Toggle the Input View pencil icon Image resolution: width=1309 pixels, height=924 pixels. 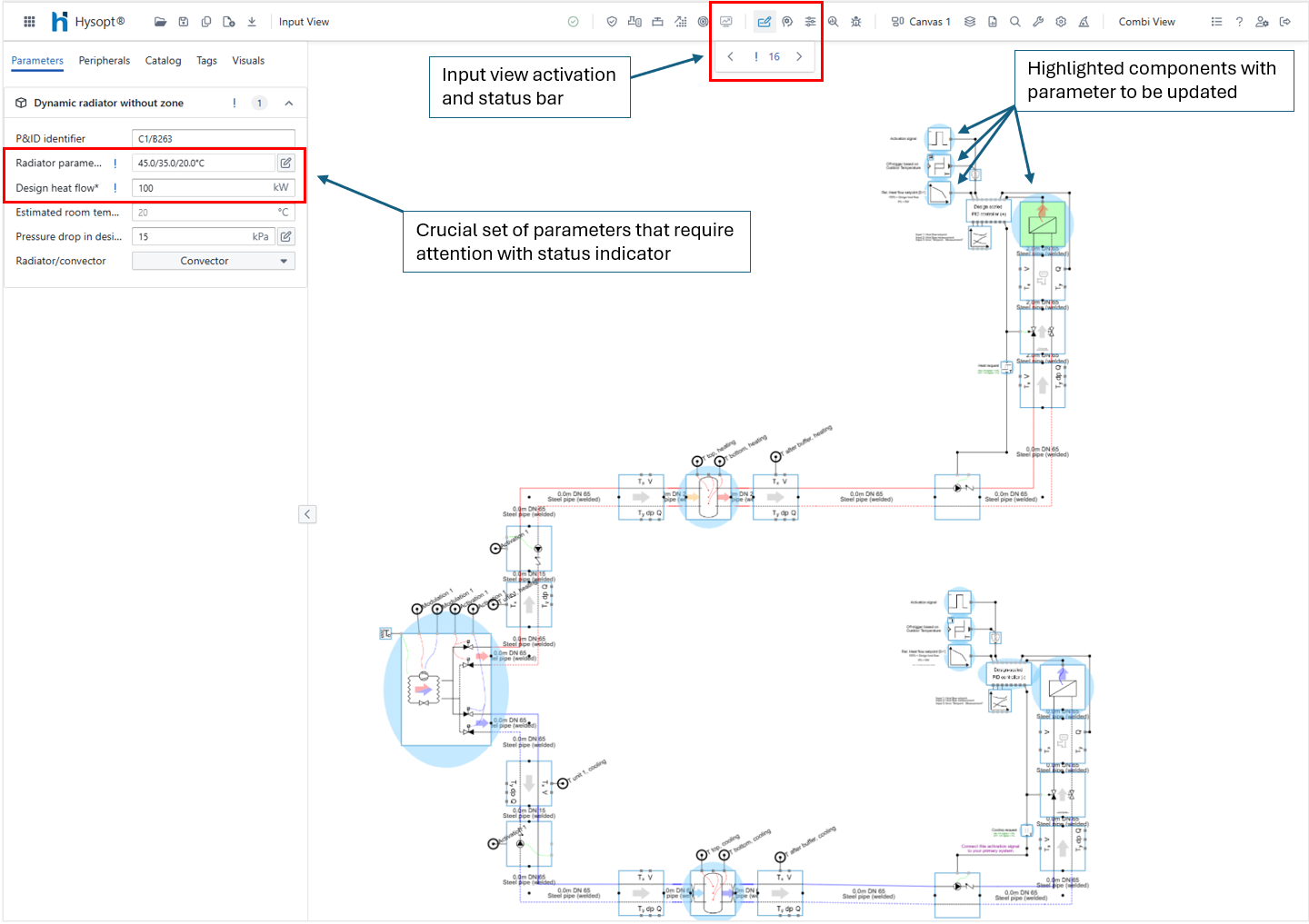pyautogui.click(x=764, y=22)
